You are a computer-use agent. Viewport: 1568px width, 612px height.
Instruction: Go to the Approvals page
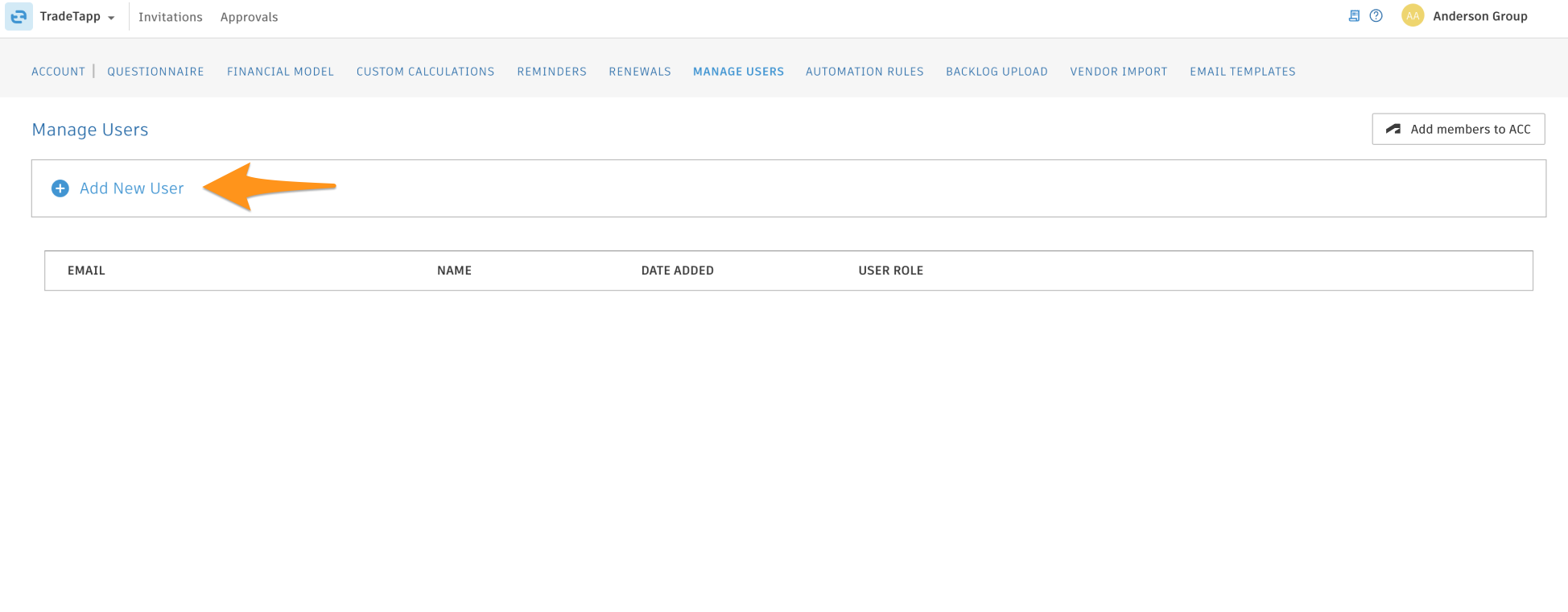(x=249, y=17)
